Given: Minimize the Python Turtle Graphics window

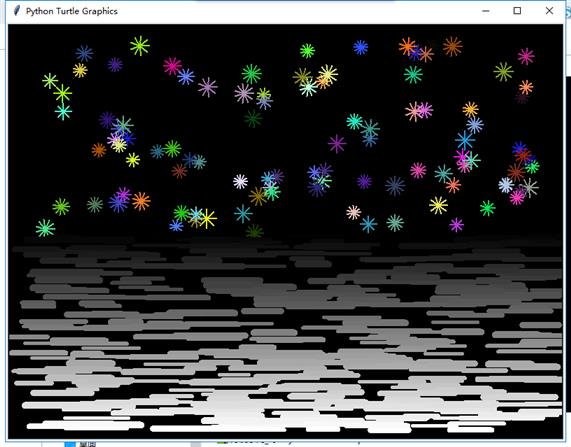Looking at the screenshot, I should pos(485,11).
